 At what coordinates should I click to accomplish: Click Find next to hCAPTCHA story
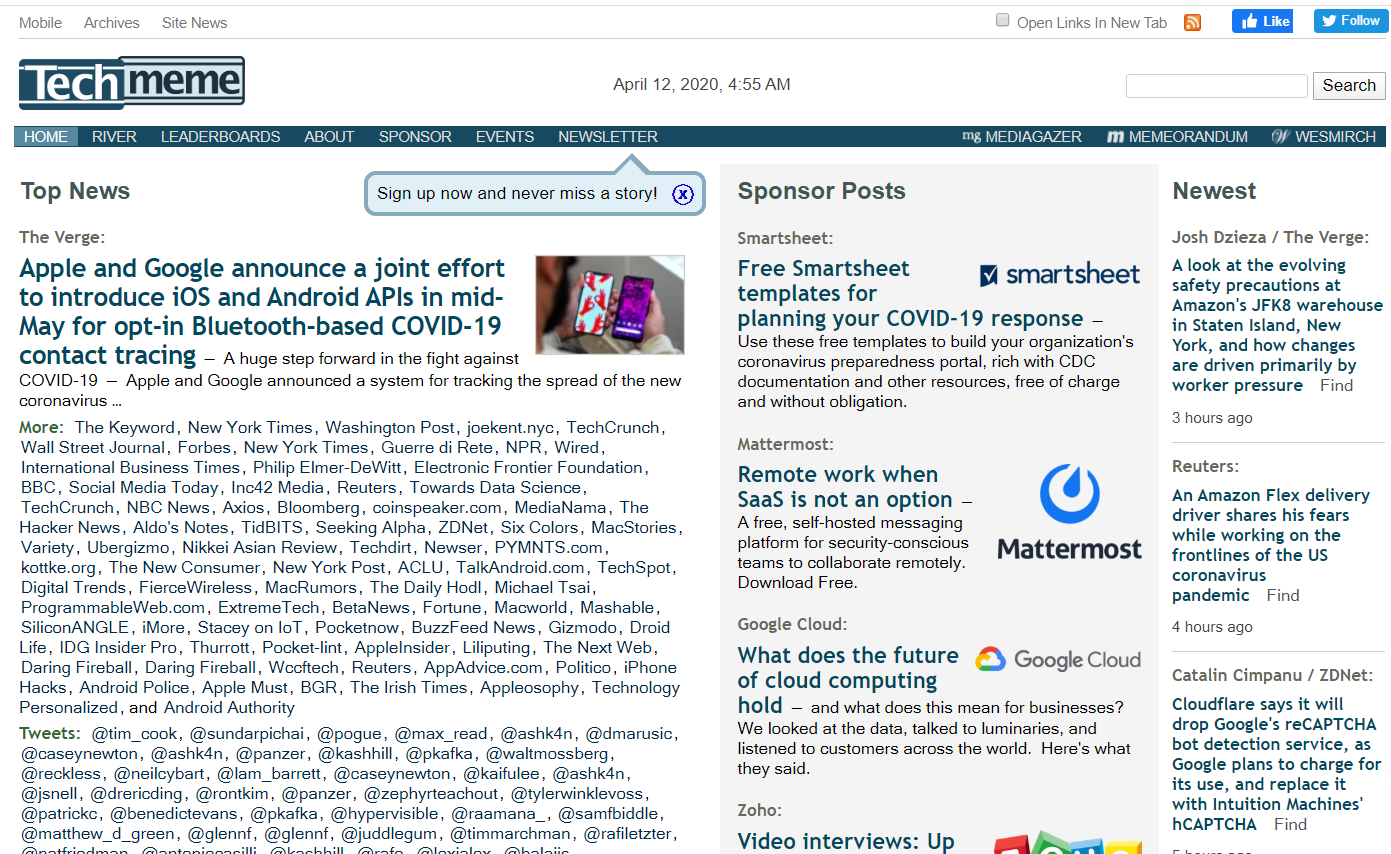click(x=1290, y=824)
